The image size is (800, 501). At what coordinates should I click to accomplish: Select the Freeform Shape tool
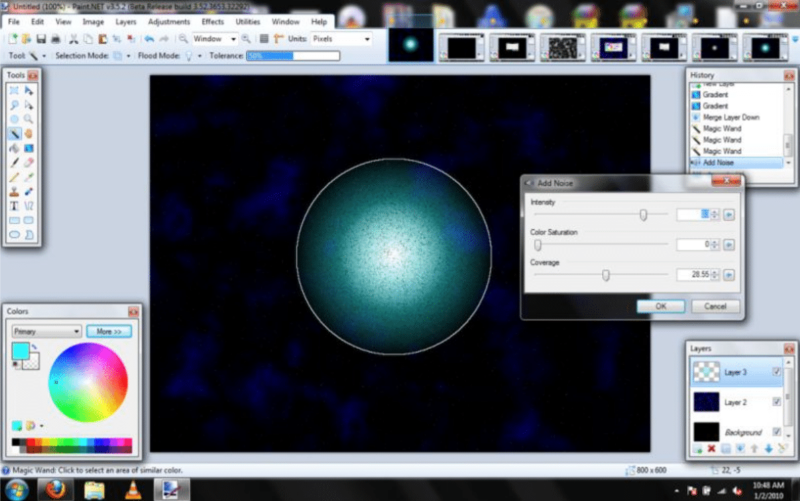(29, 235)
